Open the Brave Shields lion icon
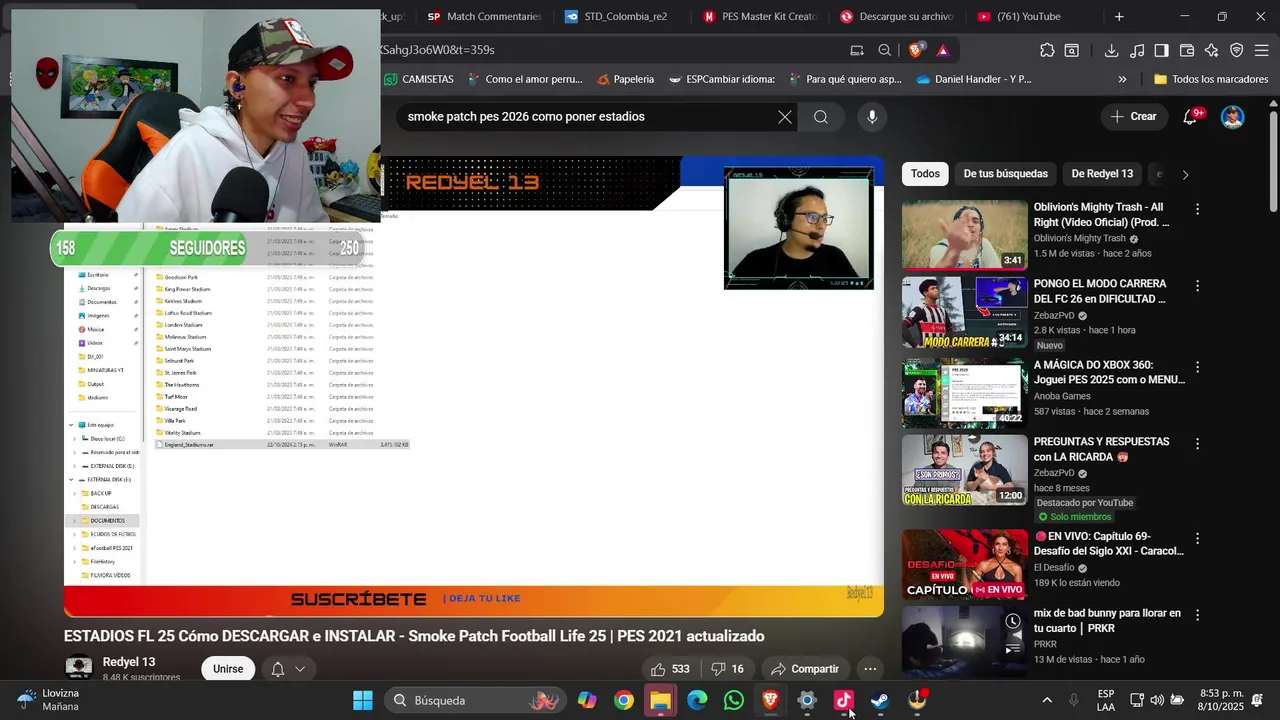1280x720 pixels. point(915,50)
